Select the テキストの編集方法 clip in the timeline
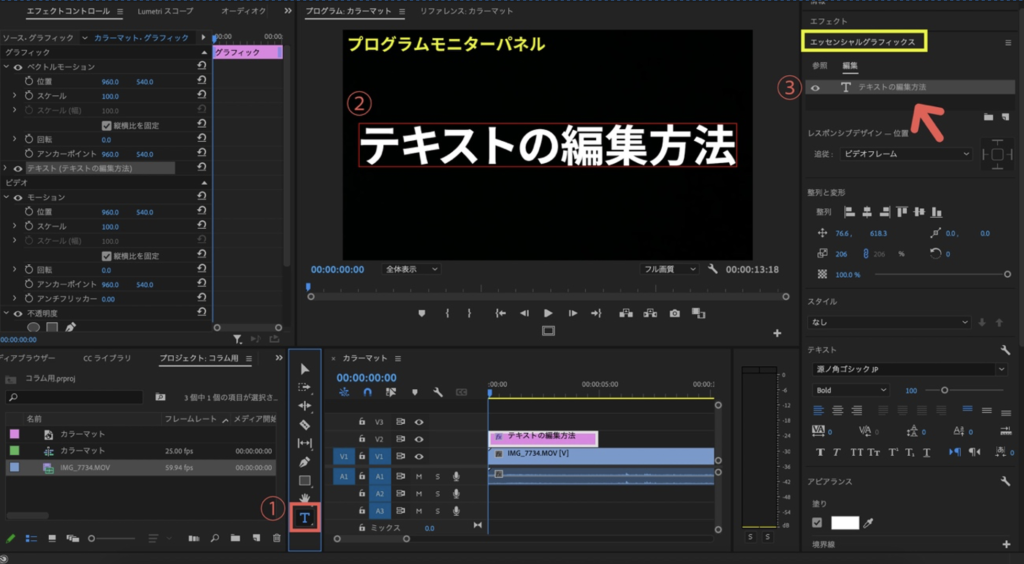This screenshot has height=564, width=1024. [x=543, y=437]
